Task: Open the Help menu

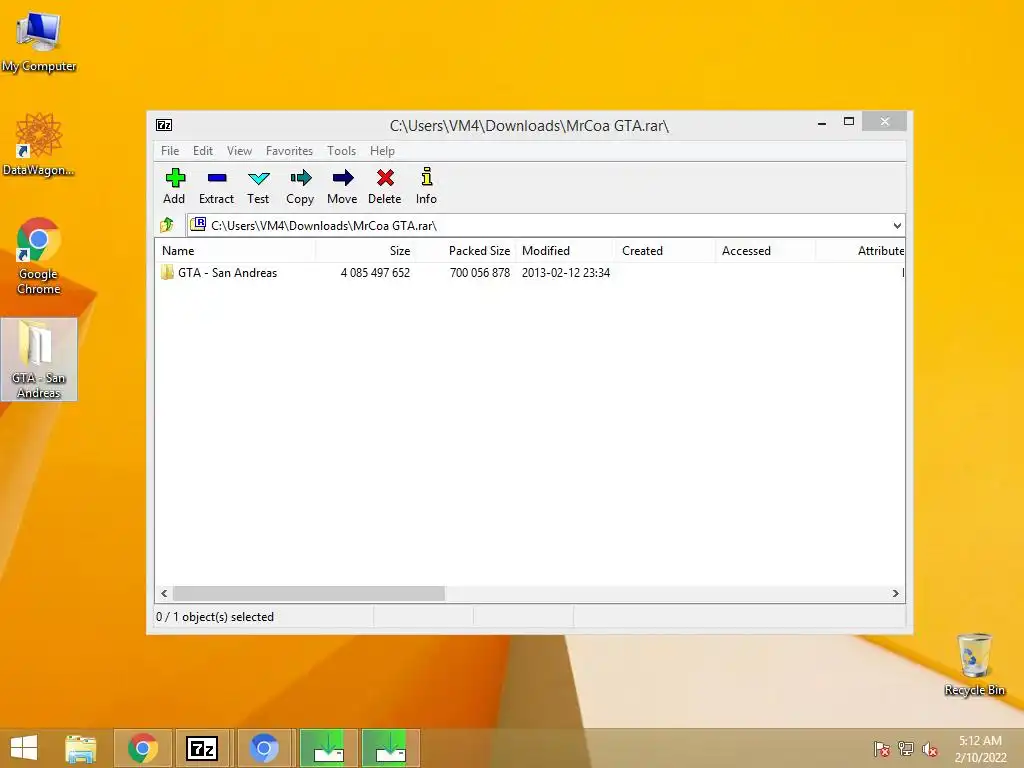Action: 382,151
